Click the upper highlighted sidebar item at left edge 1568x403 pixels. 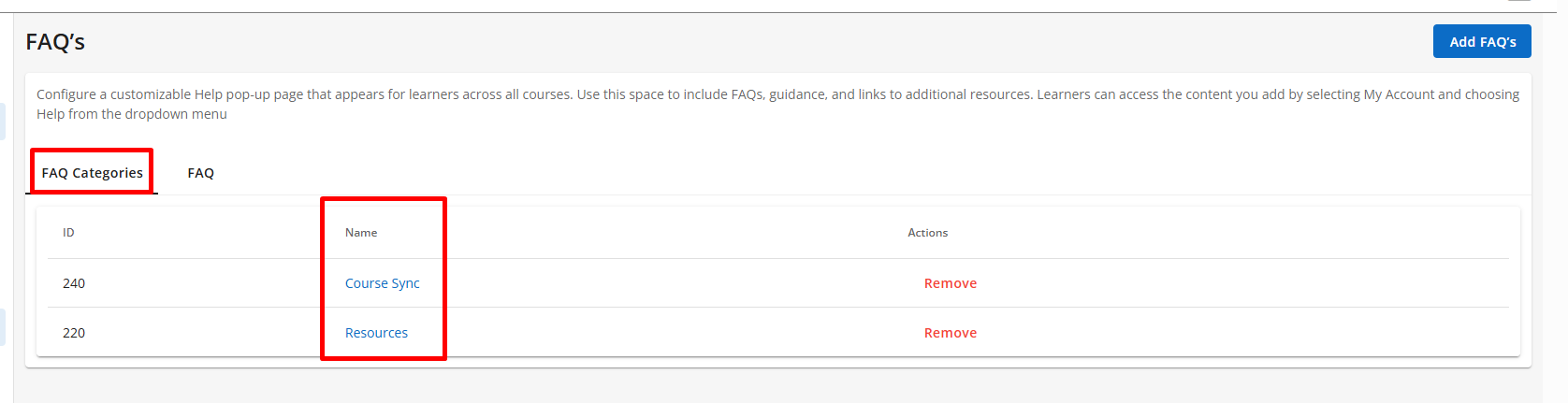(x=3, y=122)
